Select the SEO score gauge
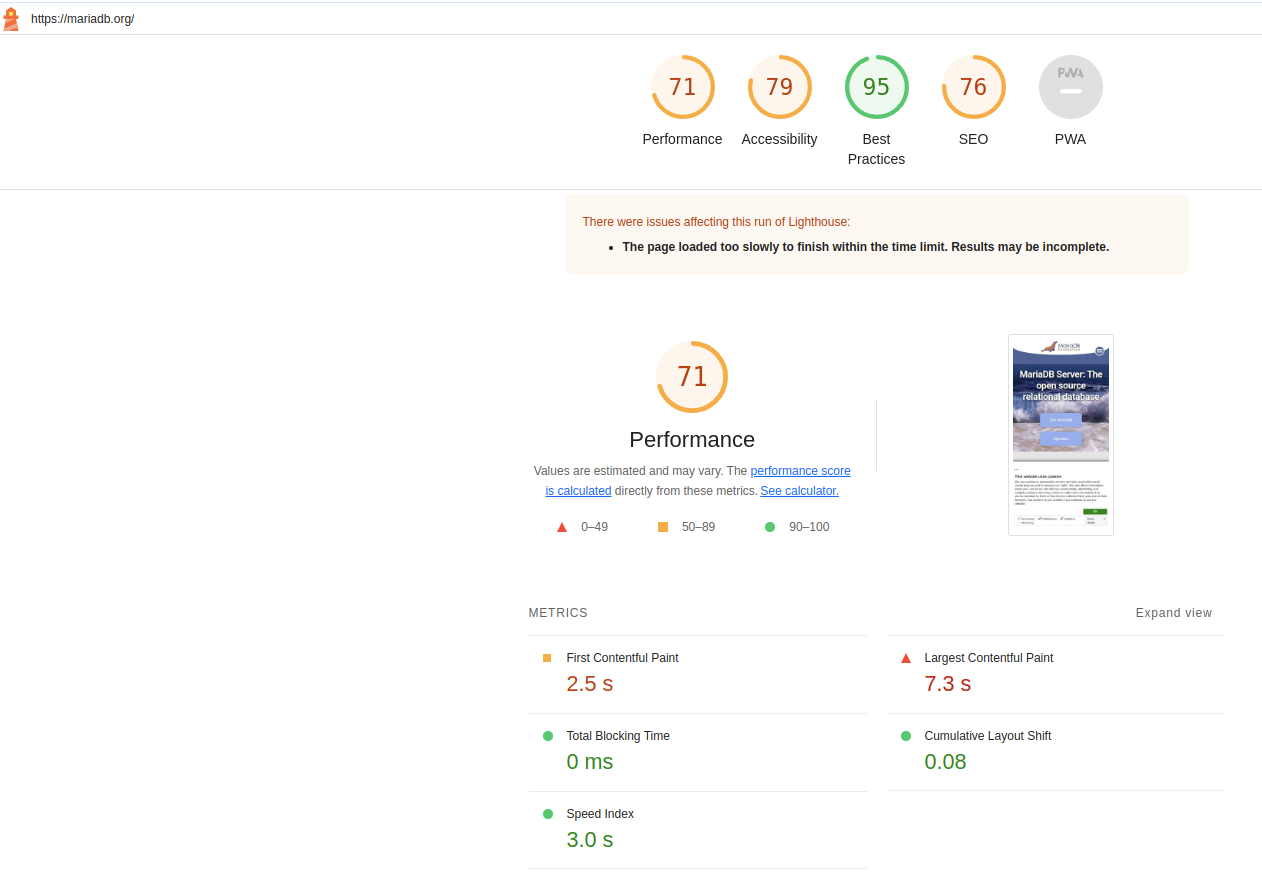 coord(973,87)
